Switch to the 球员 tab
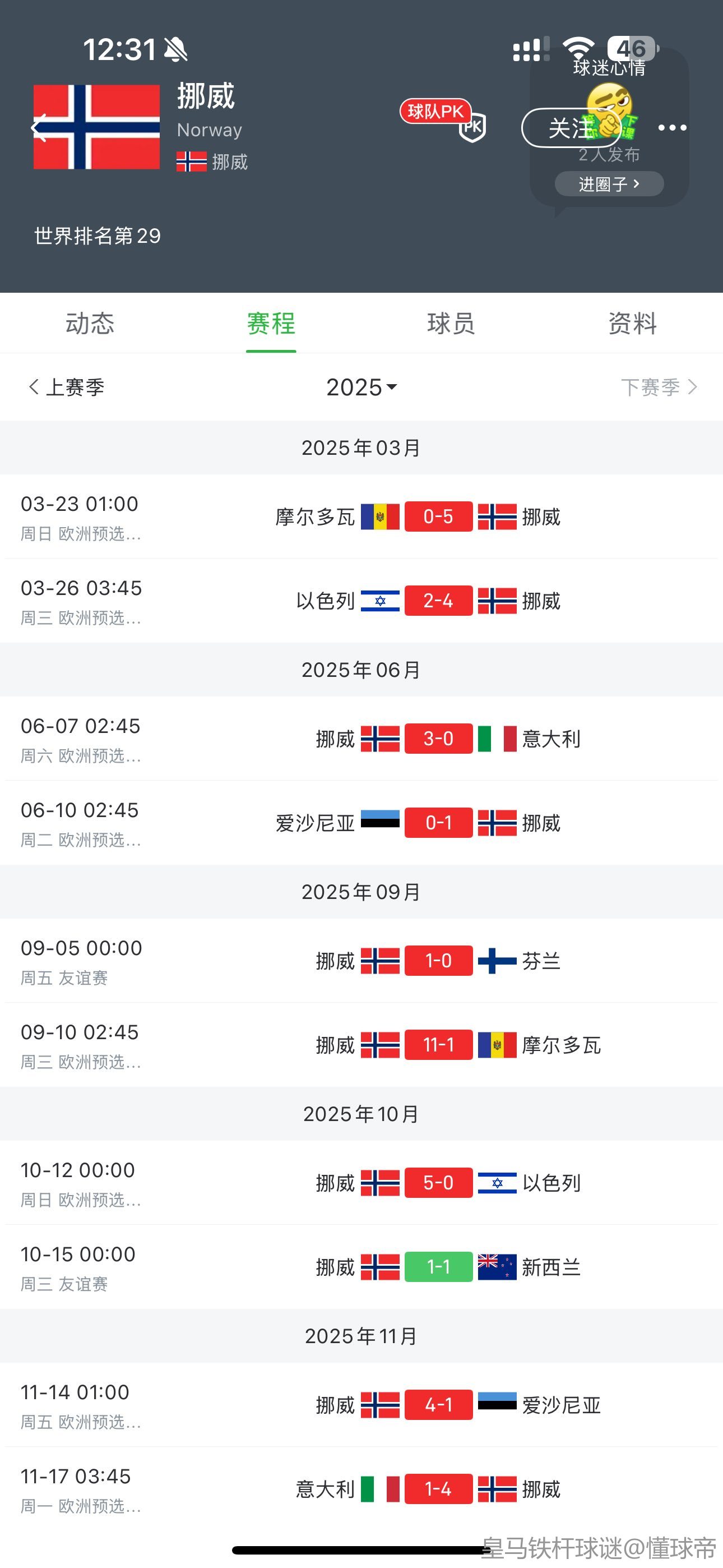 point(451,323)
